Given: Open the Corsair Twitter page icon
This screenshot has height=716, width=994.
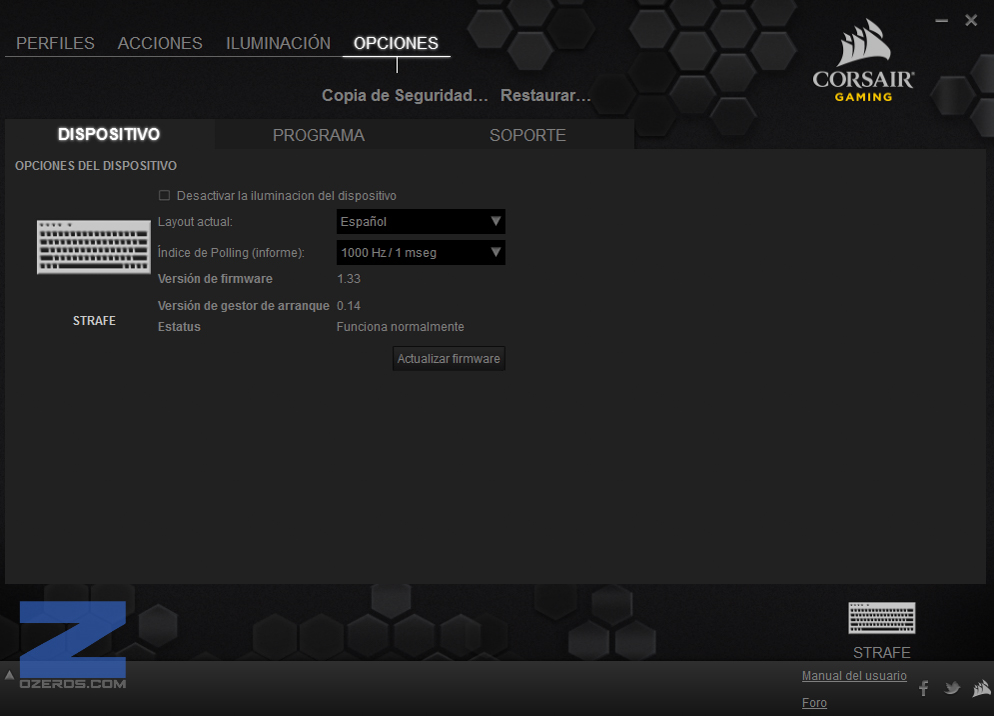Looking at the screenshot, I should 952,688.
